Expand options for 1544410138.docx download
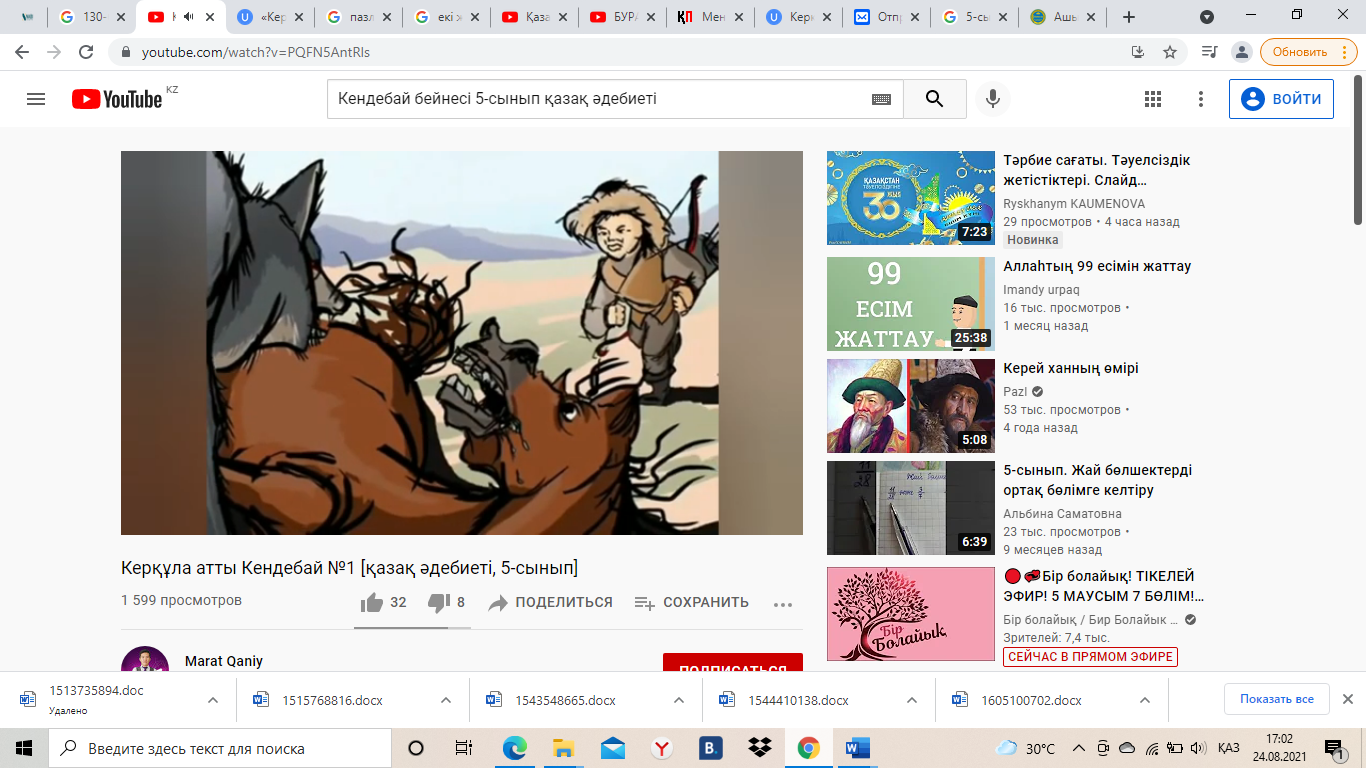1366x768 pixels. 912,700
